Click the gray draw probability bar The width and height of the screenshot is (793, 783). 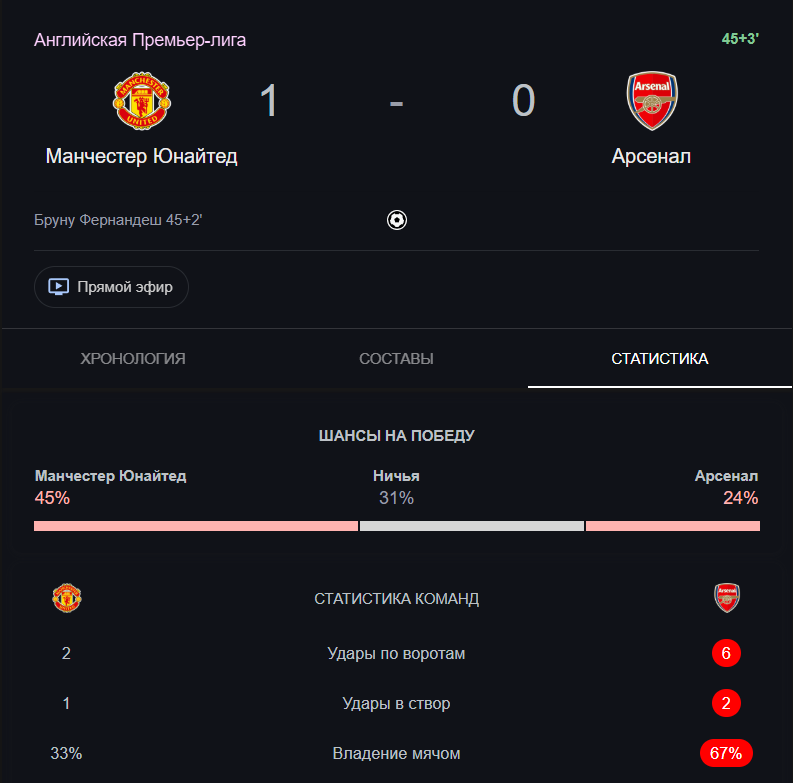tap(471, 526)
